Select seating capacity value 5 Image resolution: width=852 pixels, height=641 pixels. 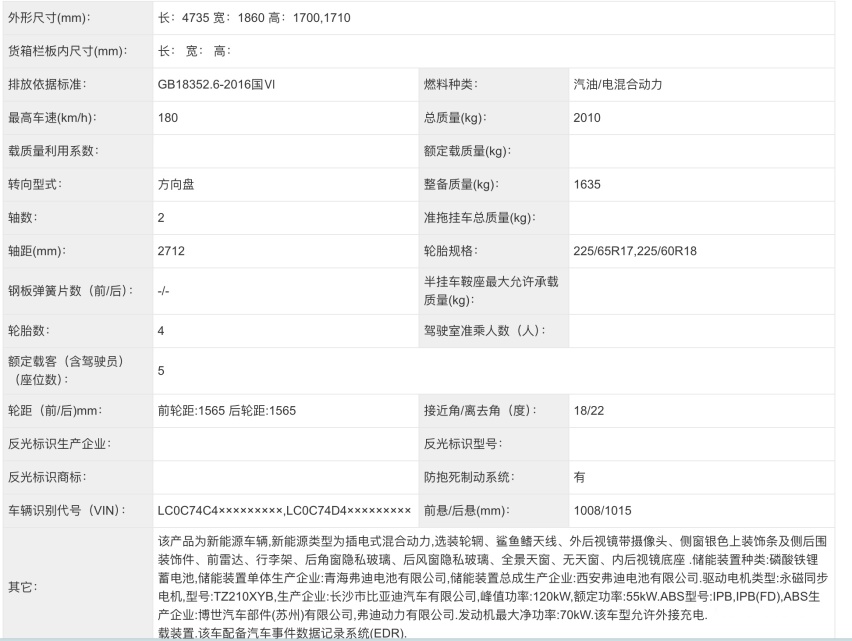pyautogui.click(x=161, y=370)
